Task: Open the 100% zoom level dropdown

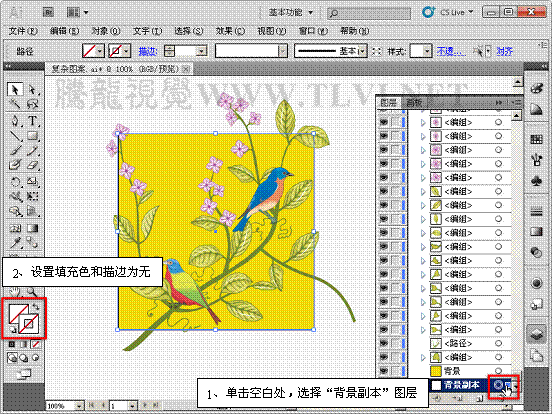Action: (79, 406)
